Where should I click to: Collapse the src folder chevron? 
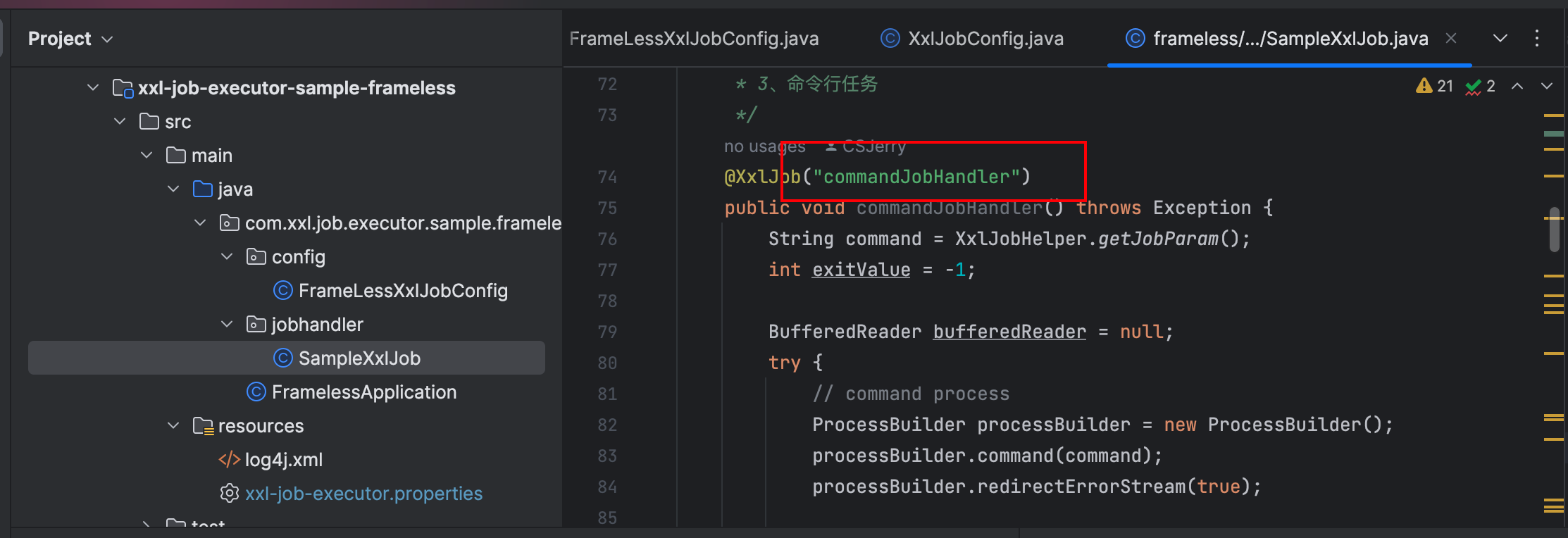tap(120, 121)
